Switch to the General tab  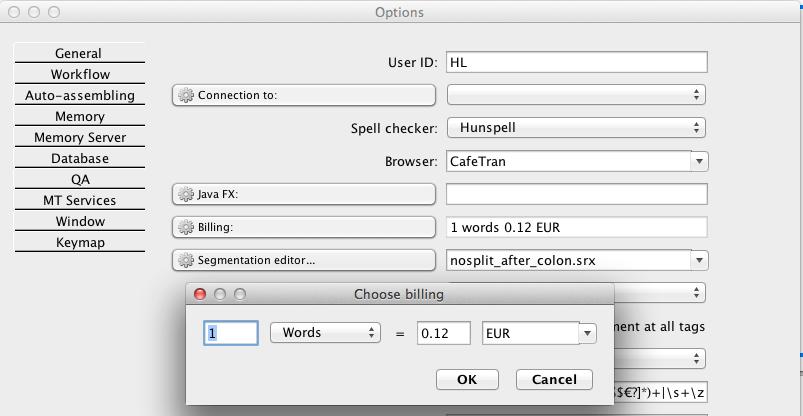(79, 53)
